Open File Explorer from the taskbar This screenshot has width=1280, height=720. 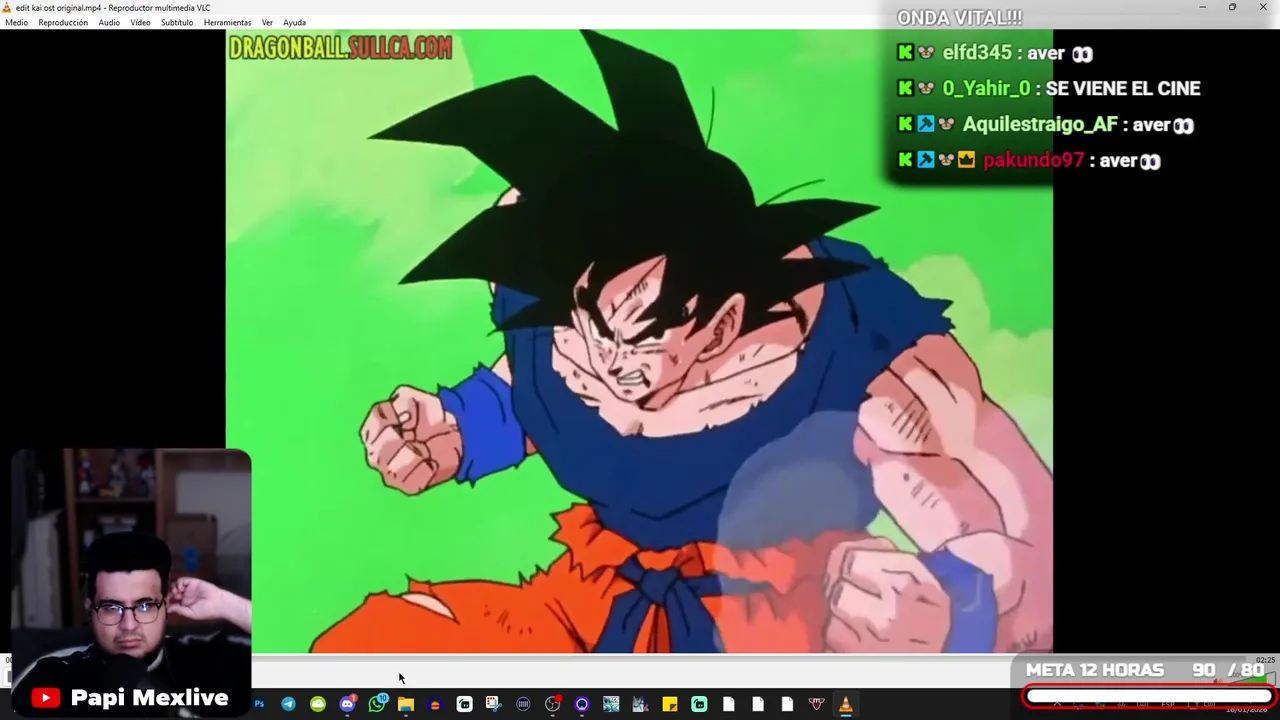406,704
